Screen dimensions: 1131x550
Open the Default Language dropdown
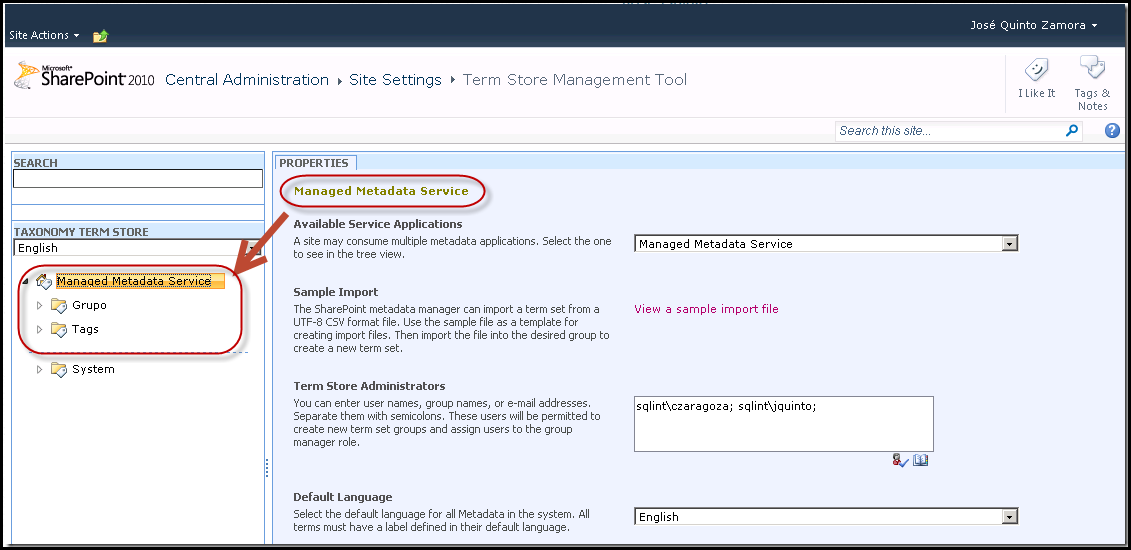click(826, 517)
